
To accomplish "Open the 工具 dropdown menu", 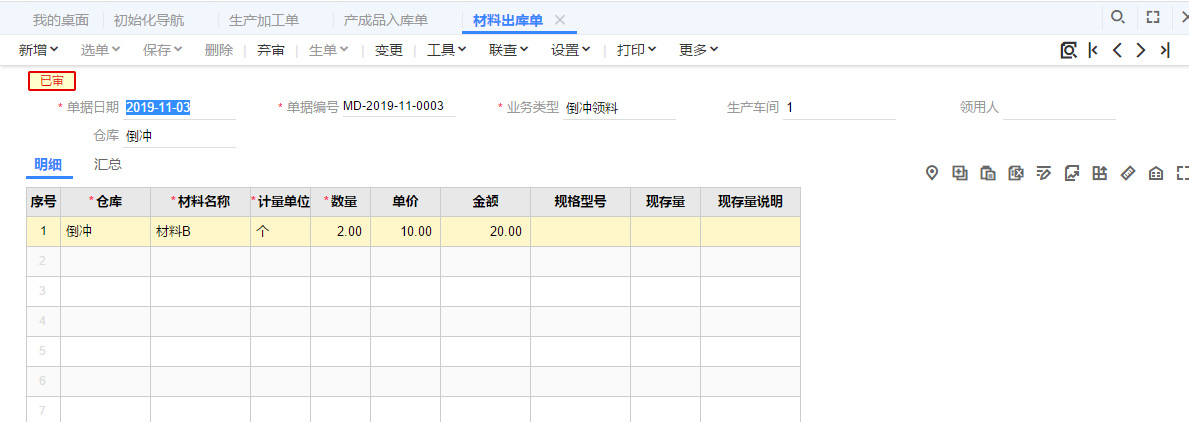I will click(x=447, y=50).
